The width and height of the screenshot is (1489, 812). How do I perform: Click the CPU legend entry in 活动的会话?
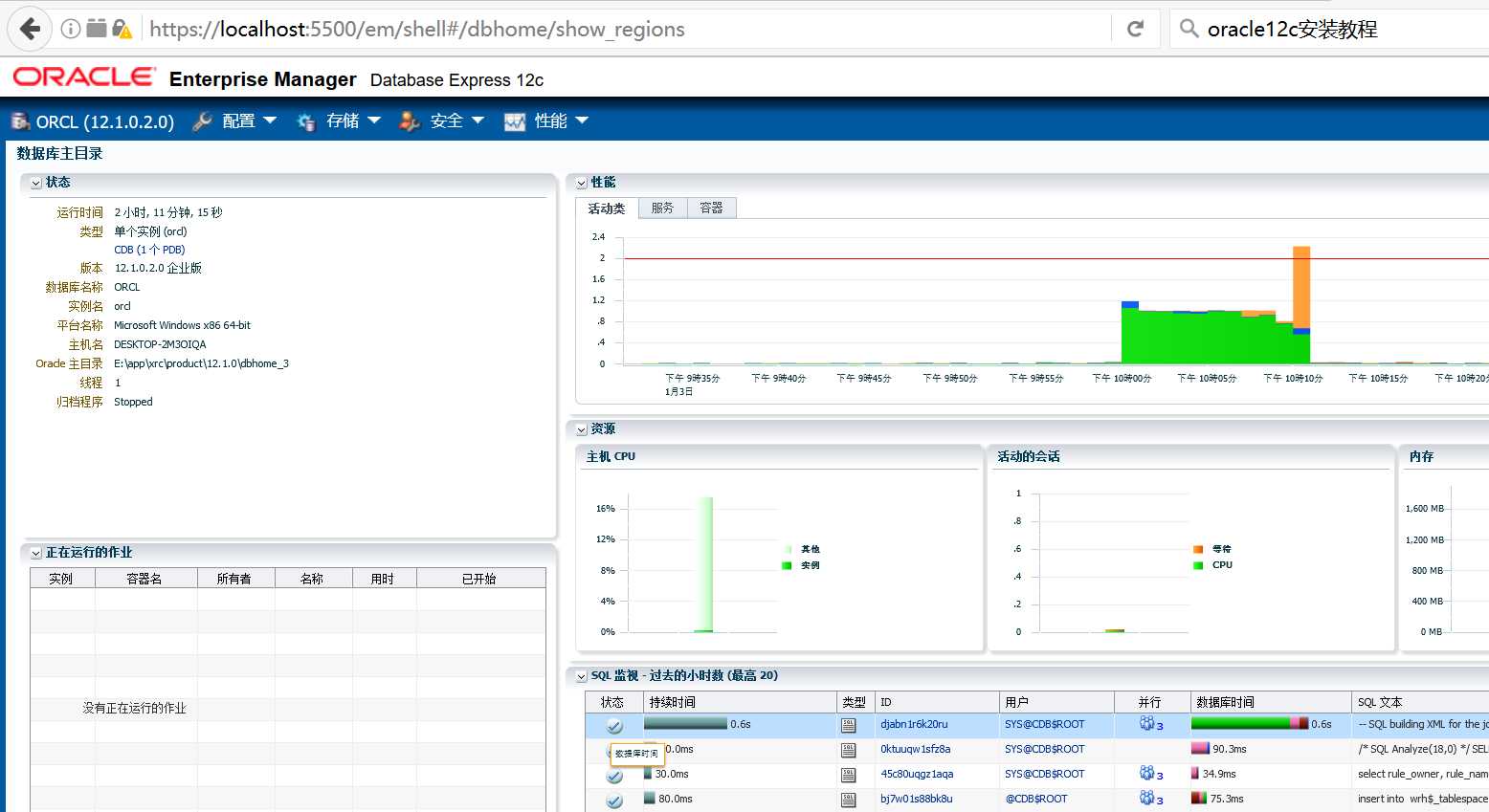(1212, 565)
